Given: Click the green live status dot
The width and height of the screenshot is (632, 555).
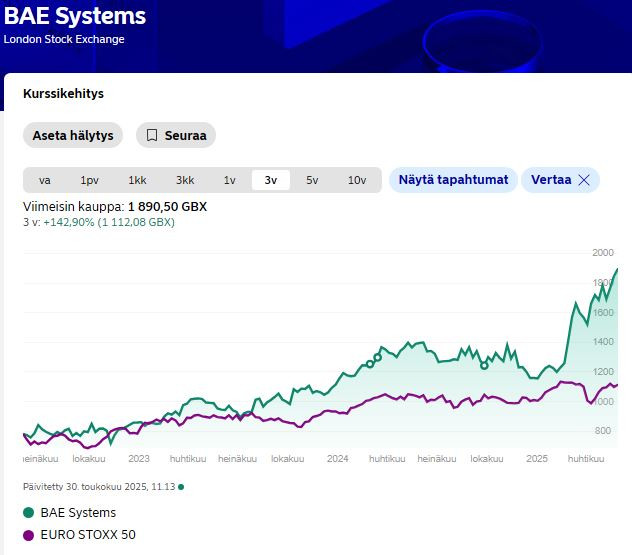Looking at the screenshot, I should tap(181, 487).
